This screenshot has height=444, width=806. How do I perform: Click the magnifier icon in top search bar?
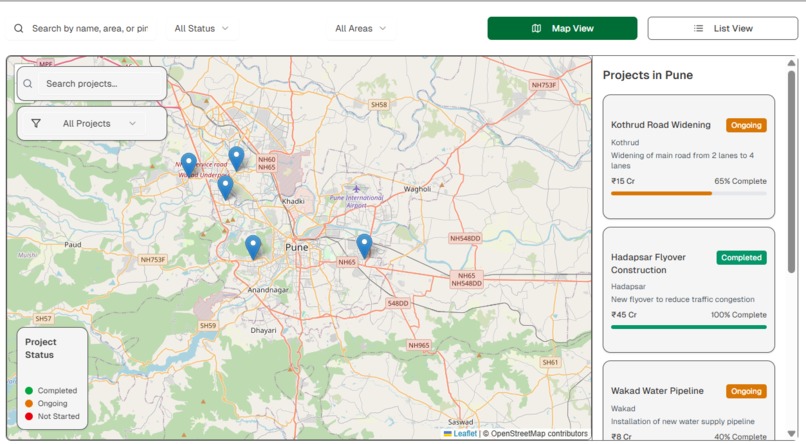(x=19, y=28)
